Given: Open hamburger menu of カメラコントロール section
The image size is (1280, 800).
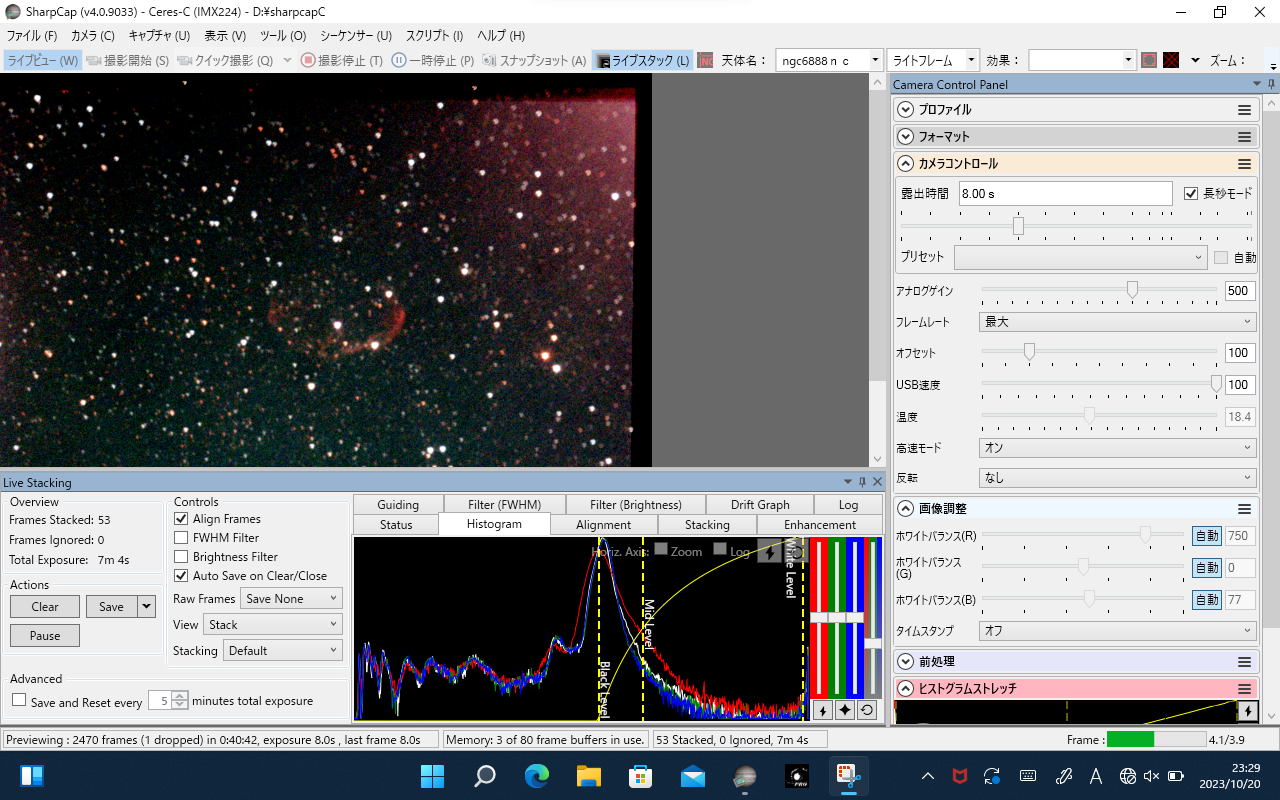Looking at the screenshot, I should coord(1245,164).
